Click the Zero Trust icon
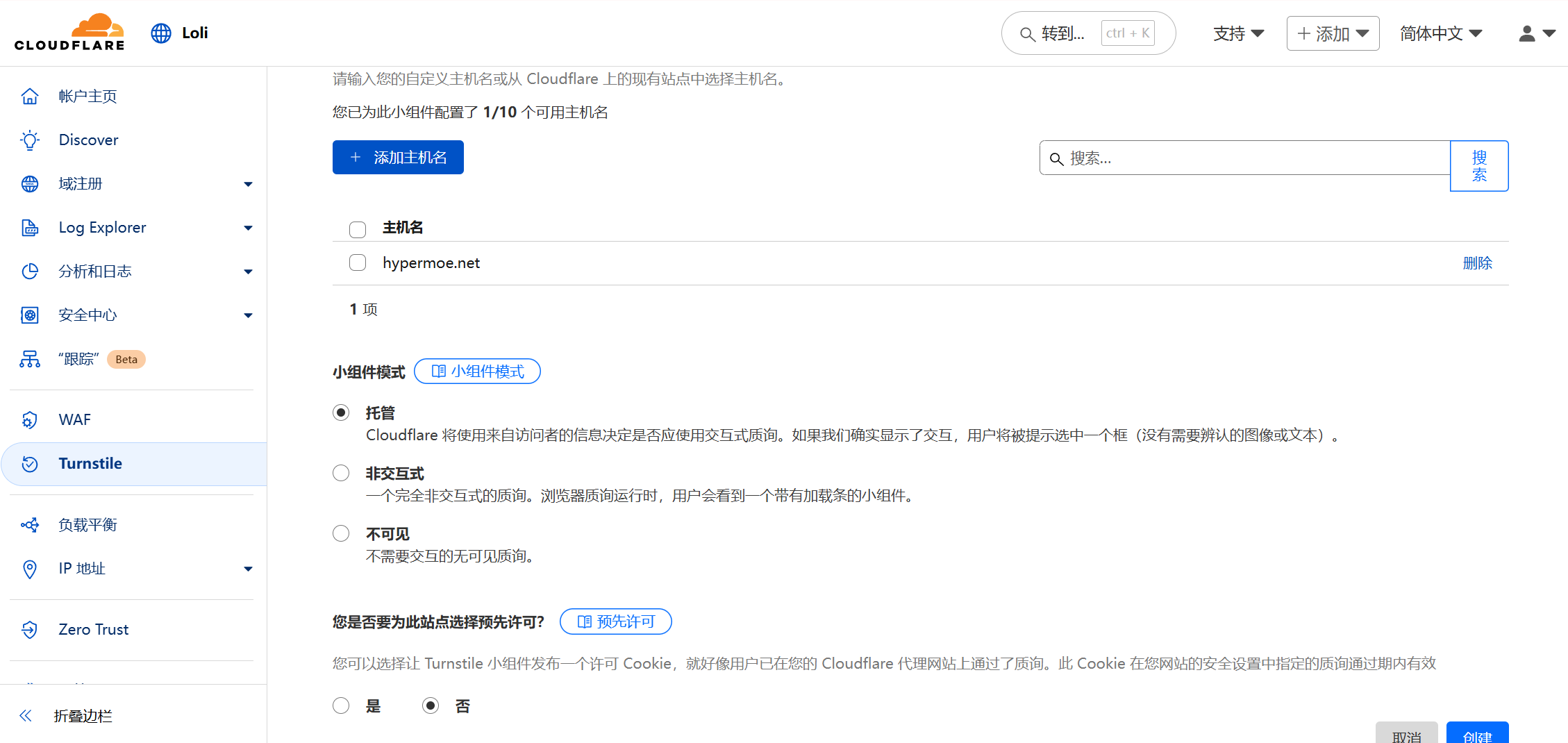 pos(30,629)
